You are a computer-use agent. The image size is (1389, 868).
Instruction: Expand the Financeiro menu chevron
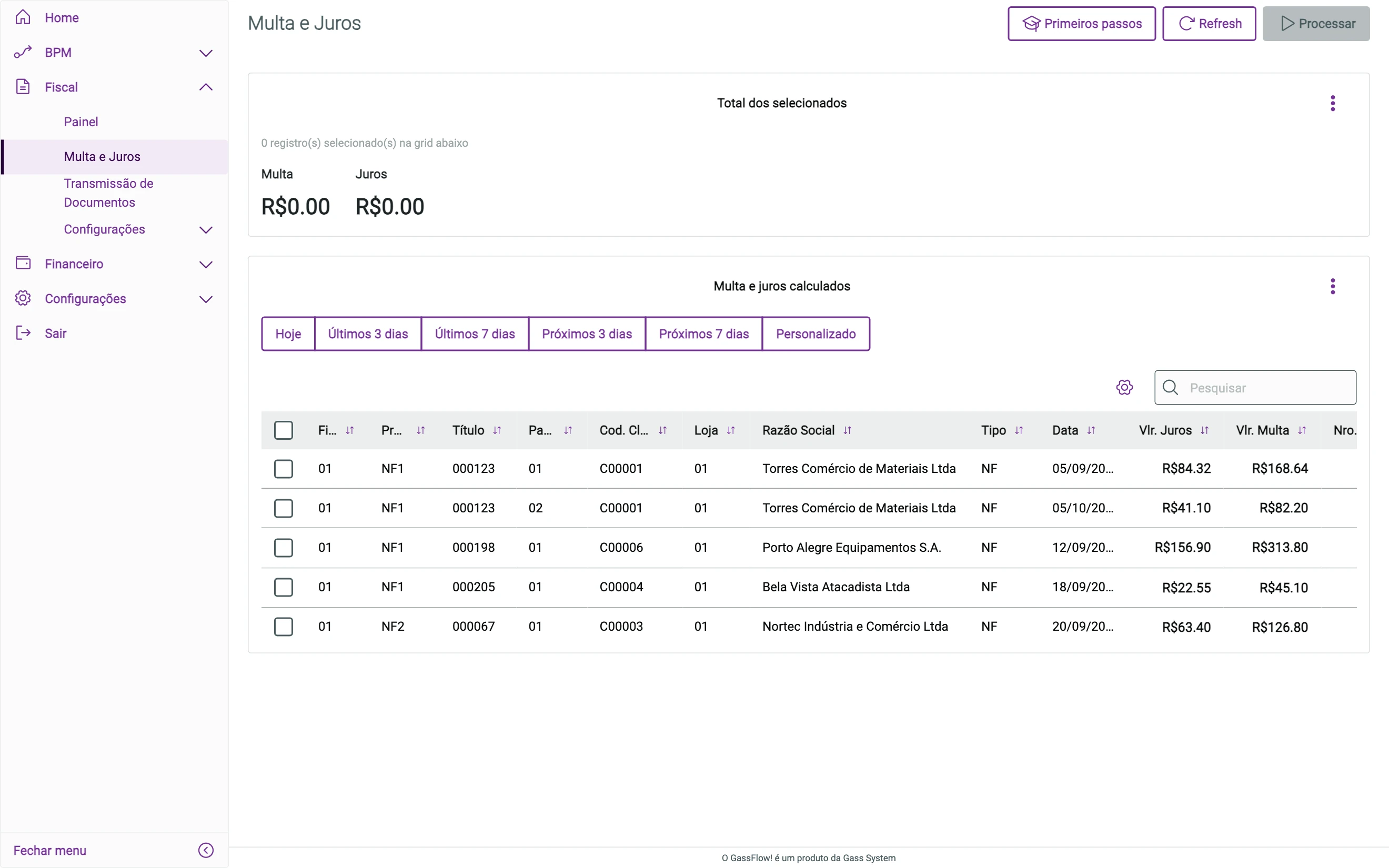coord(206,264)
